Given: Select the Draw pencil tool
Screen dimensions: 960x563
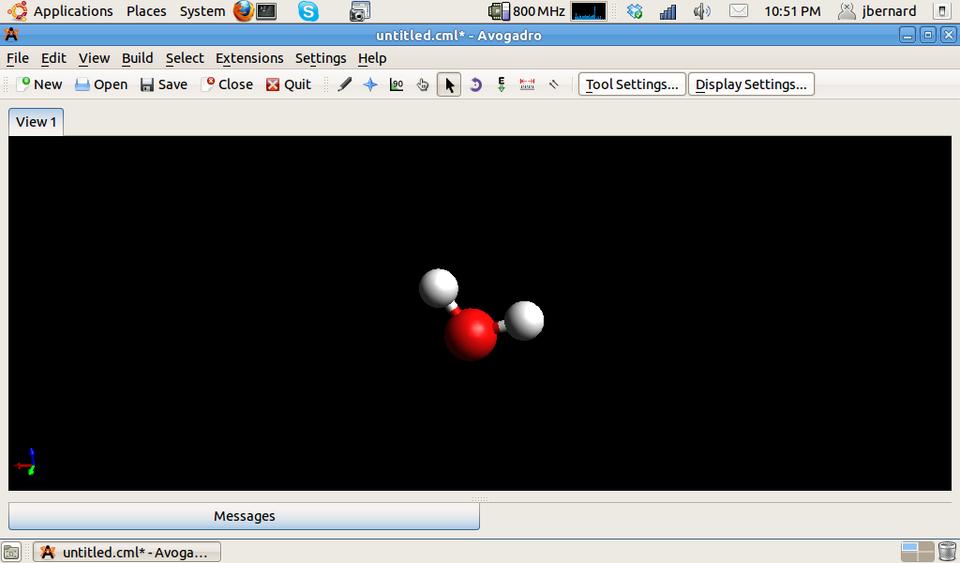Looking at the screenshot, I should point(345,85).
